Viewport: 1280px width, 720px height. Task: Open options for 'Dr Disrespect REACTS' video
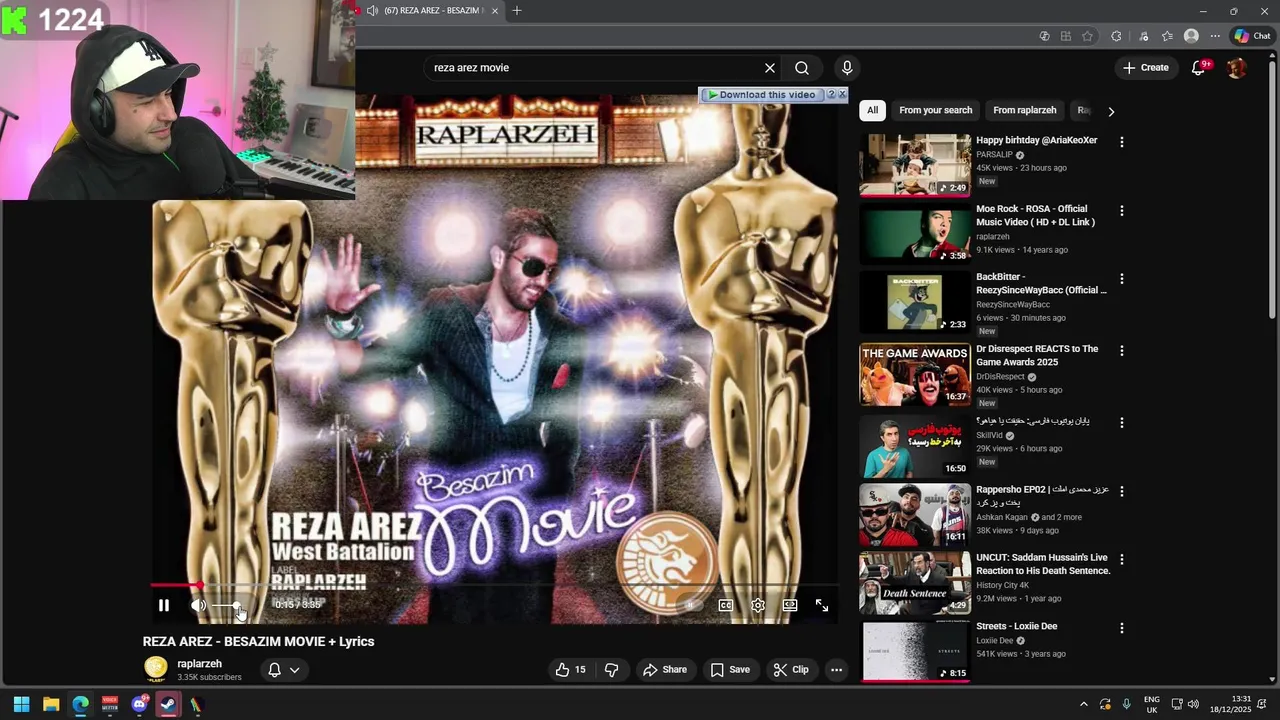[1122, 351]
